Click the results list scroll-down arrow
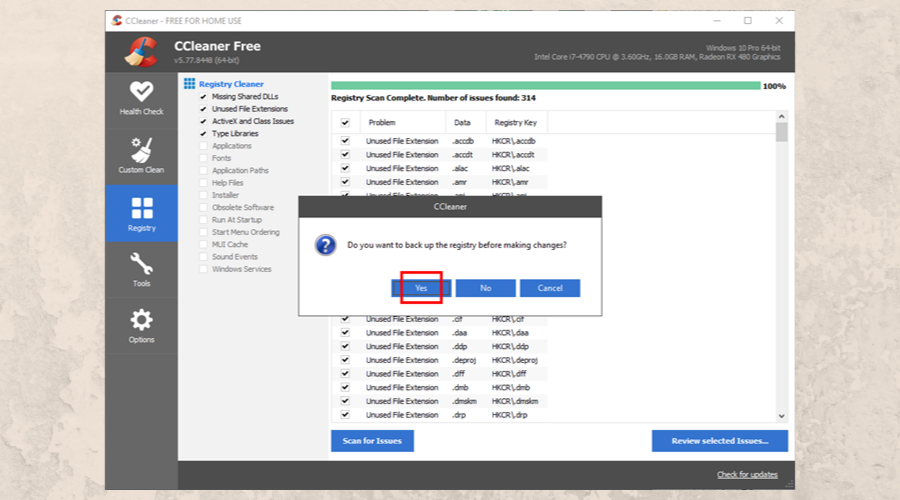The width and height of the screenshot is (900, 500). tap(781, 415)
